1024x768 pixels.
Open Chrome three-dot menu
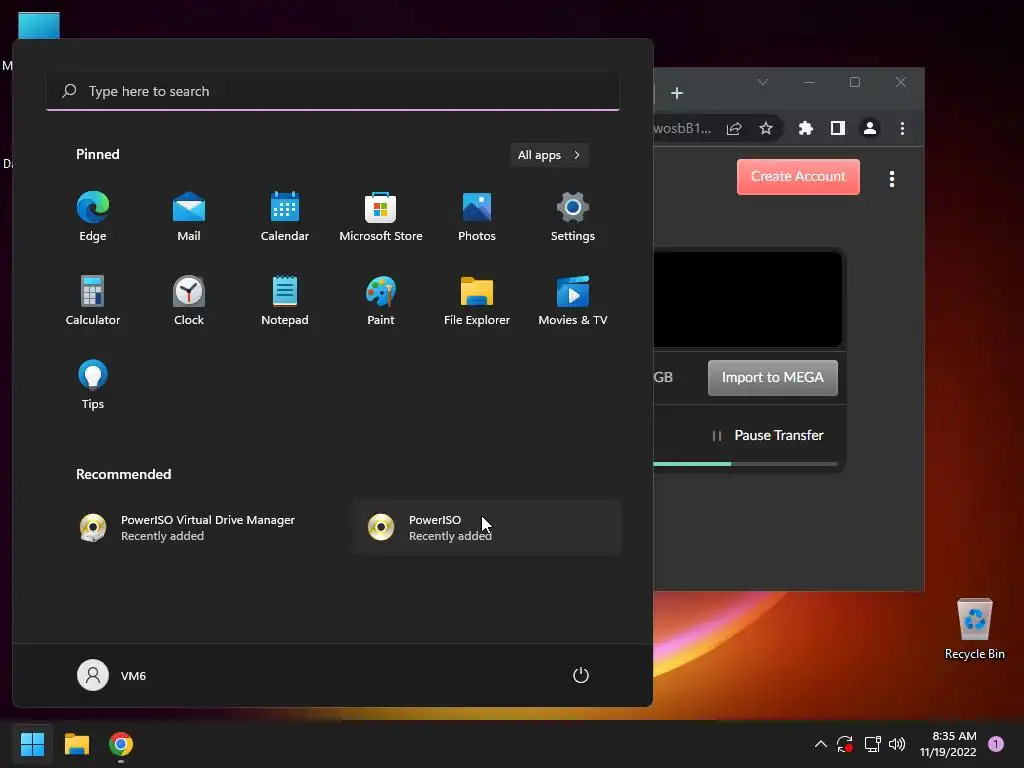(x=902, y=129)
